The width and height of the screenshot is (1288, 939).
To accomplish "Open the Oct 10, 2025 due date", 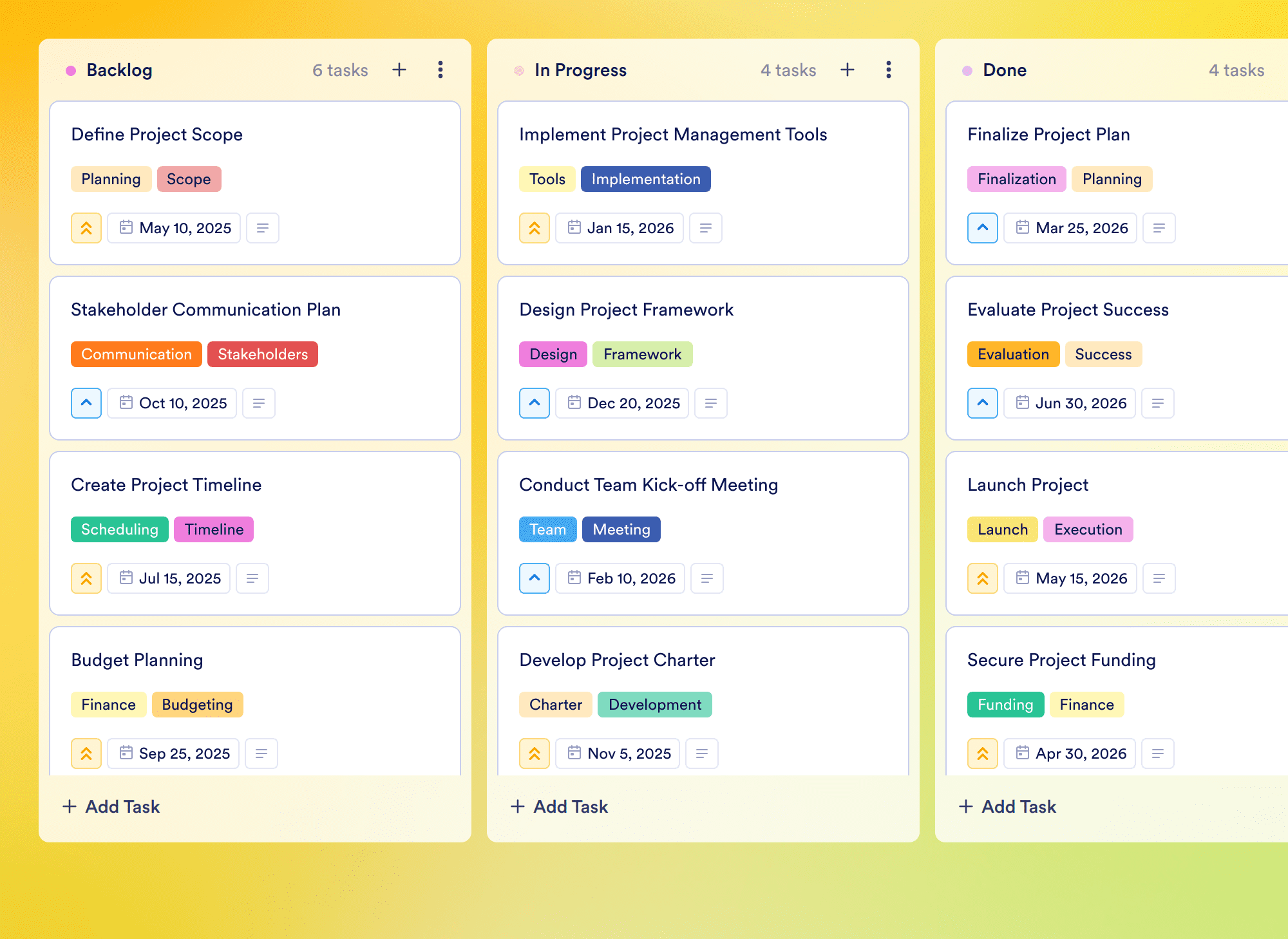I will tap(172, 403).
